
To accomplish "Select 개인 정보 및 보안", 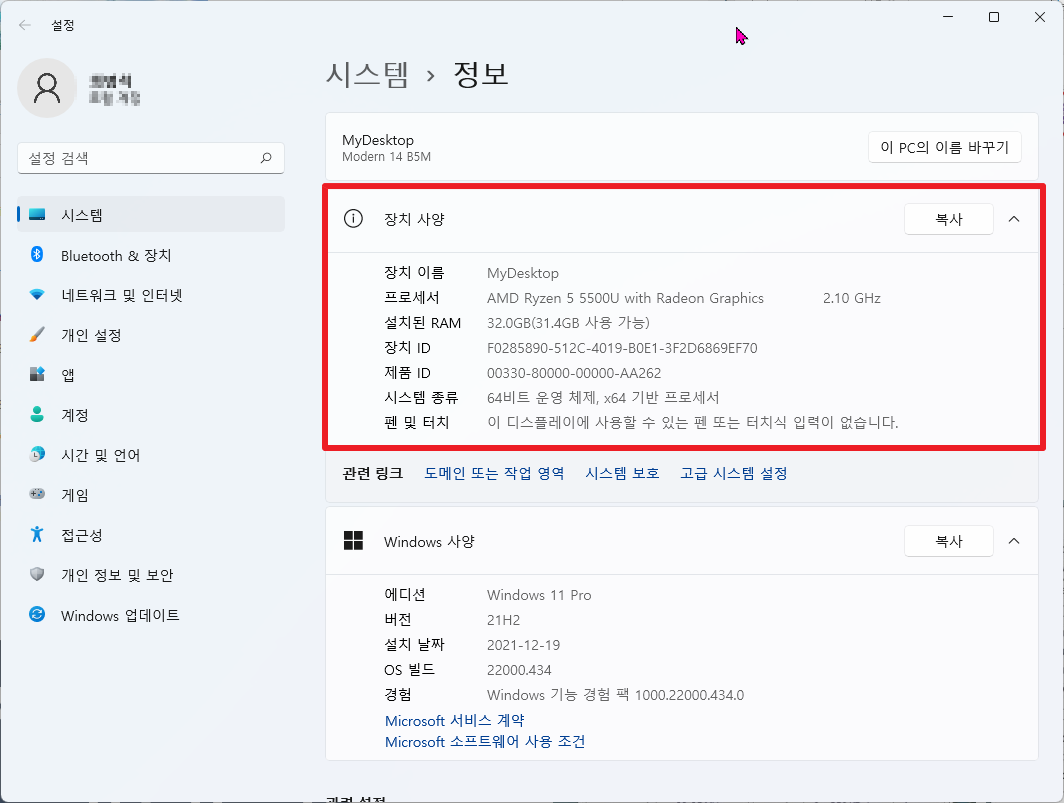I will (x=117, y=575).
